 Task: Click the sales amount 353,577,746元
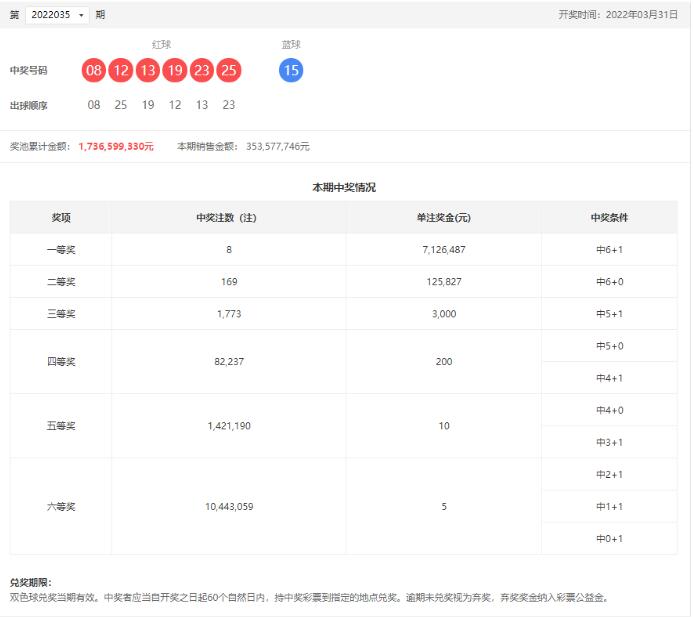click(278, 147)
